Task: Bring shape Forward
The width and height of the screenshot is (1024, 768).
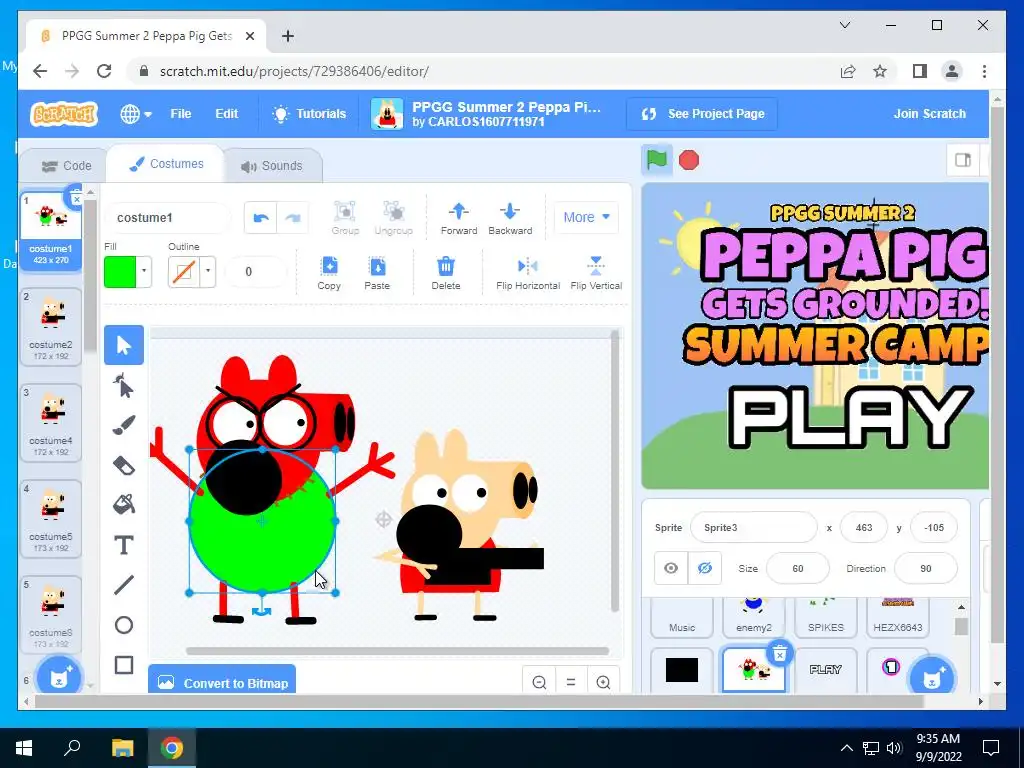Action: pos(458,217)
